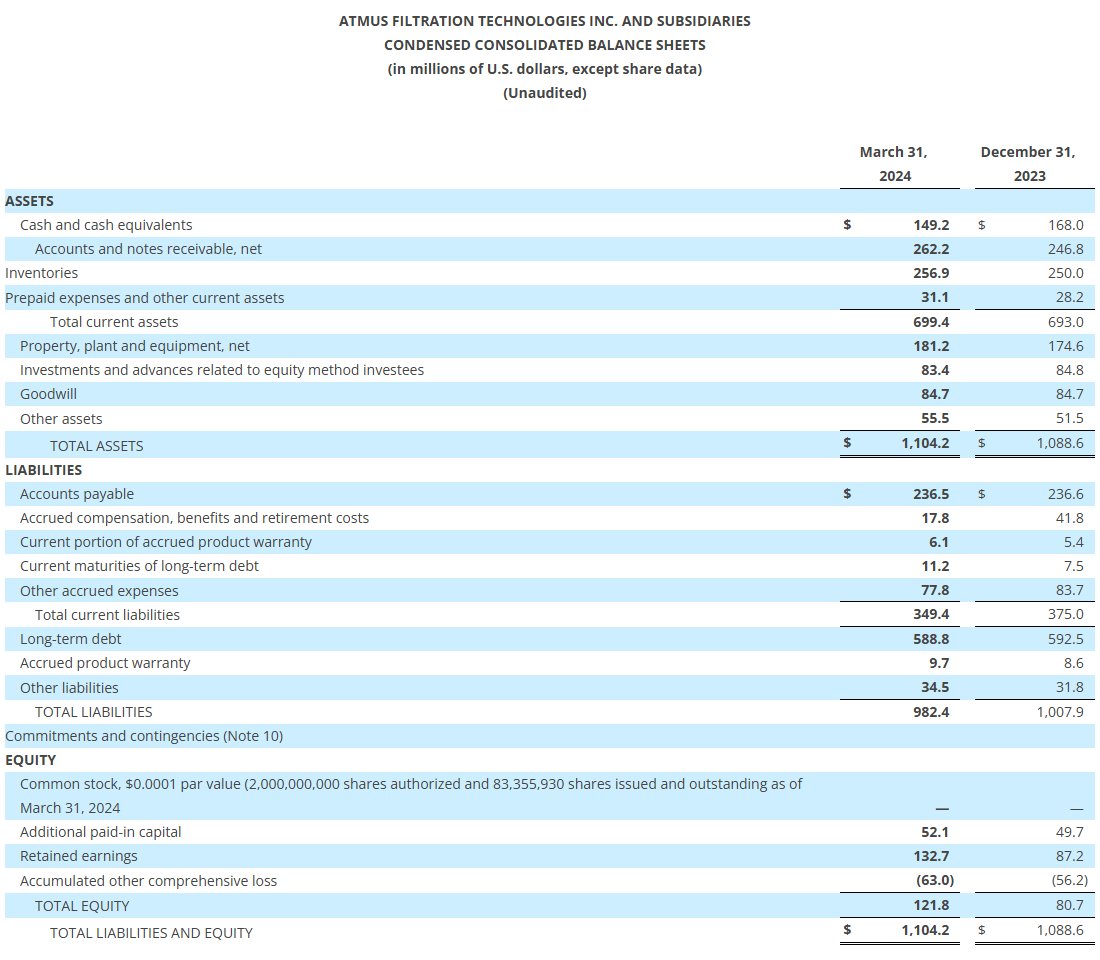Click December total current liabilities 375.0
Viewport: 1100px width, 960px height.
point(1066,614)
